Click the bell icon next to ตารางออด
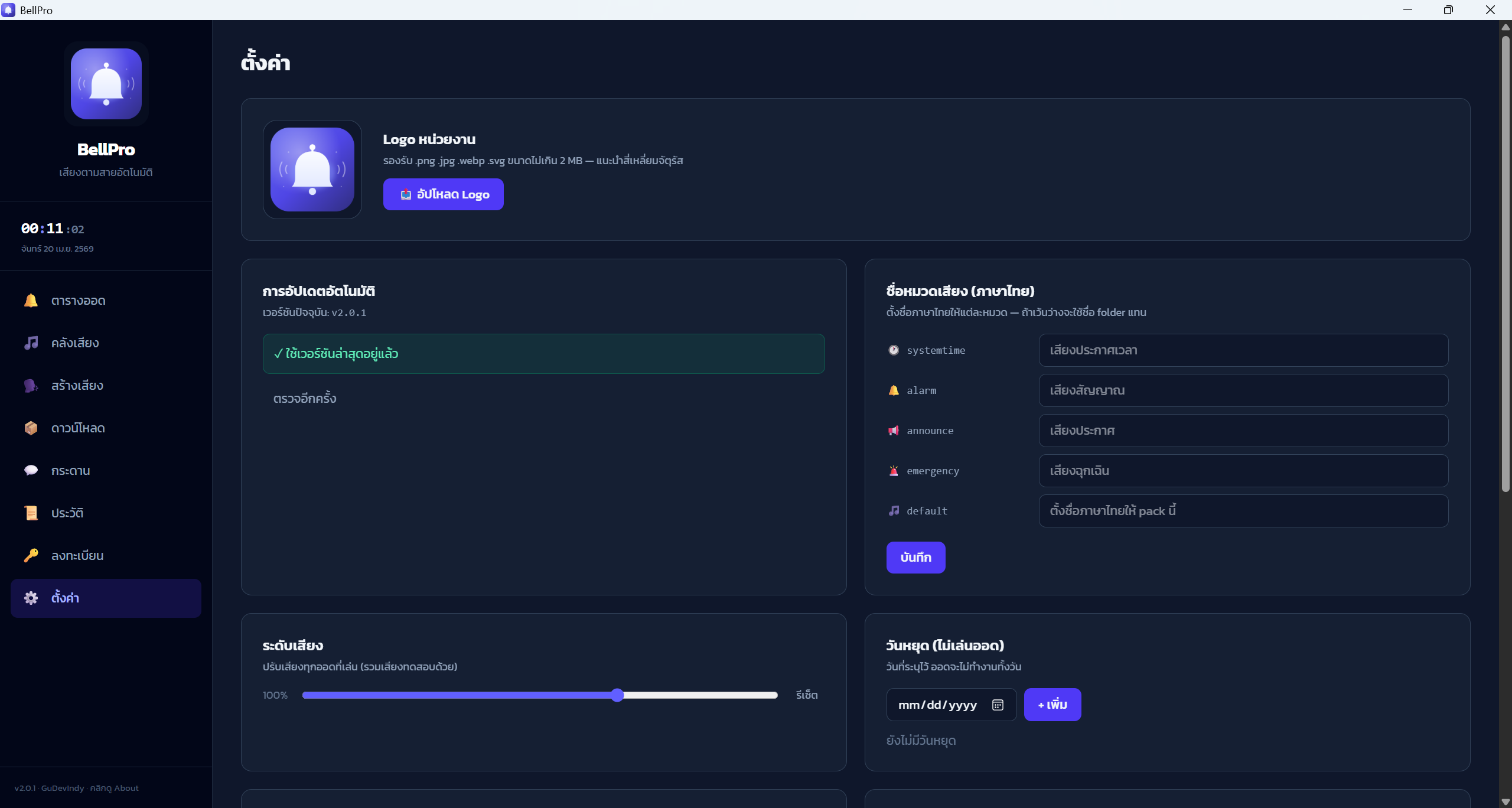1512x808 pixels. [x=31, y=301]
